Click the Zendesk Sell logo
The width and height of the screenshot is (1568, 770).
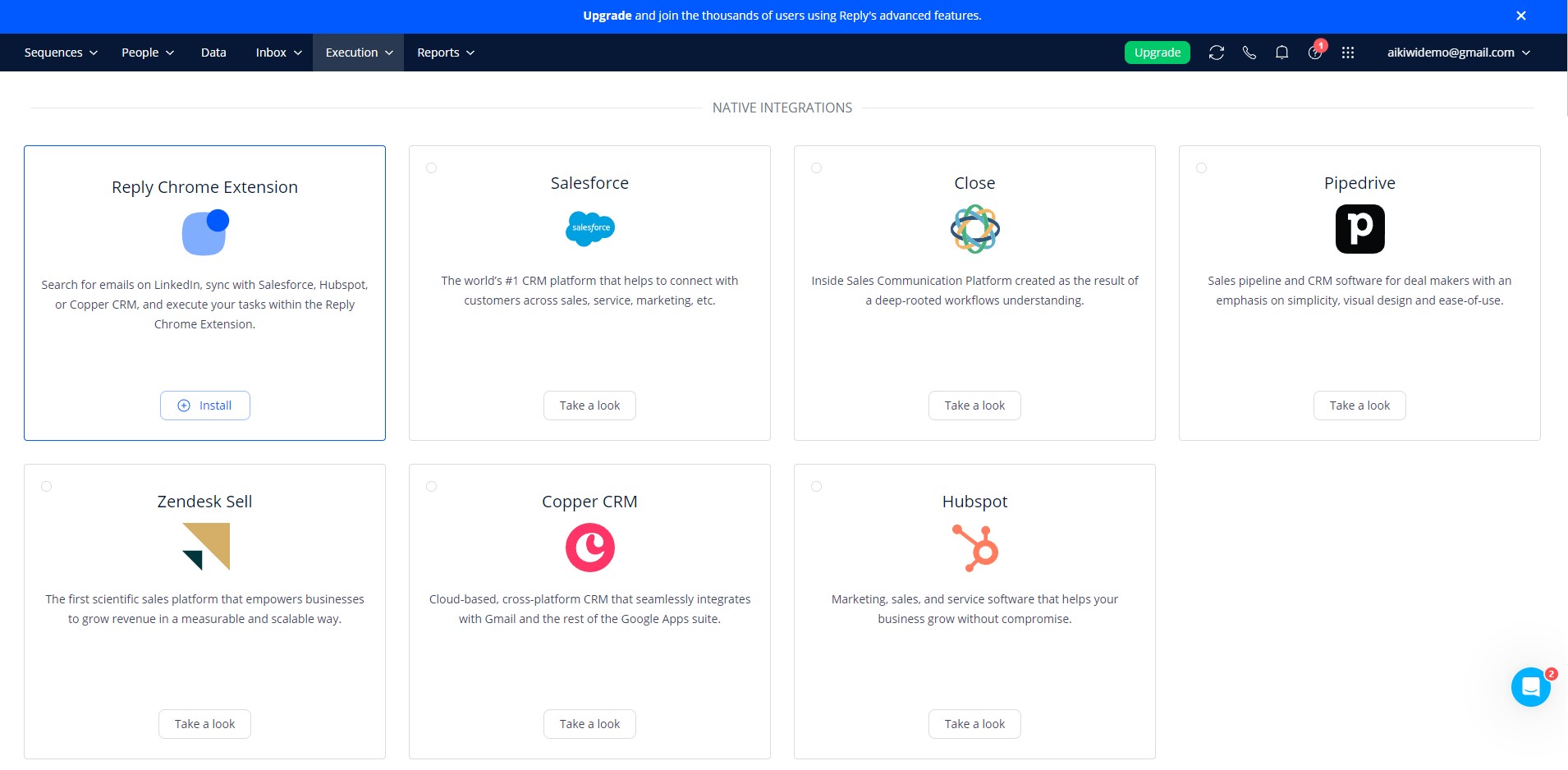point(205,547)
